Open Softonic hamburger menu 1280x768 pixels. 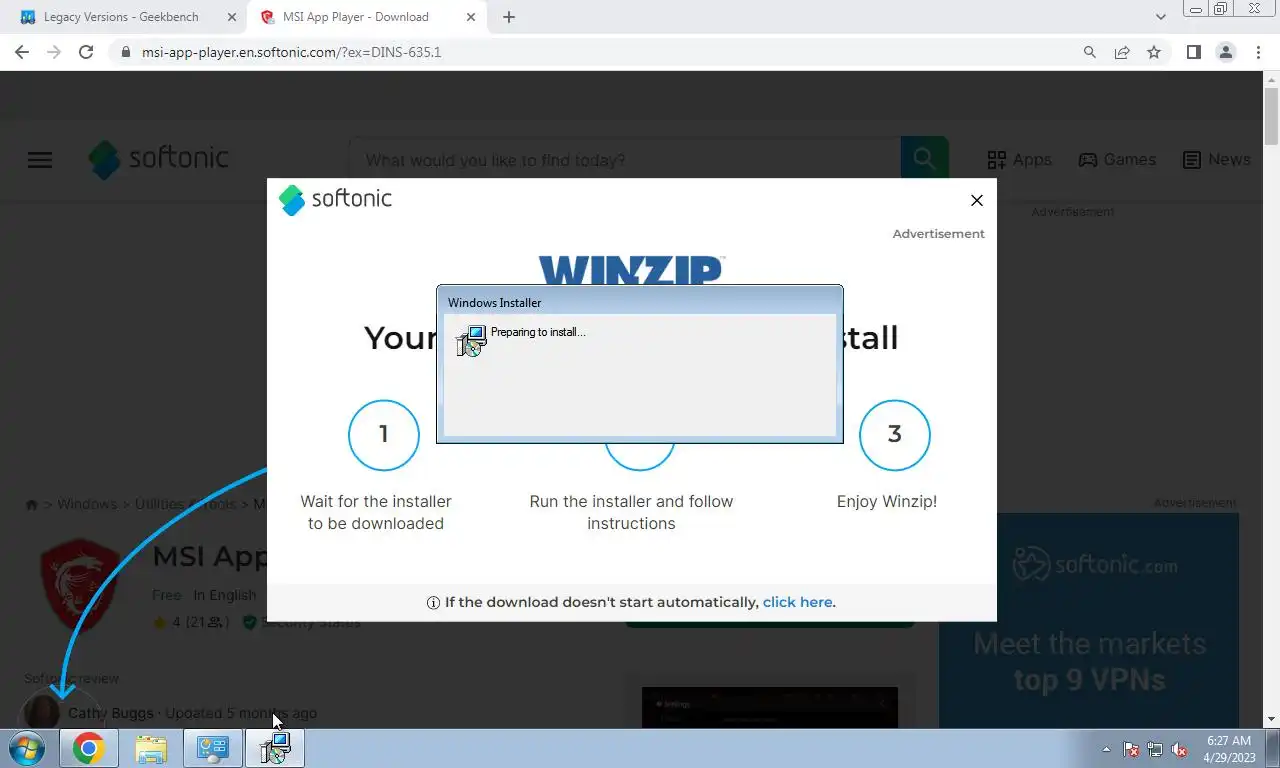(40, 160)
